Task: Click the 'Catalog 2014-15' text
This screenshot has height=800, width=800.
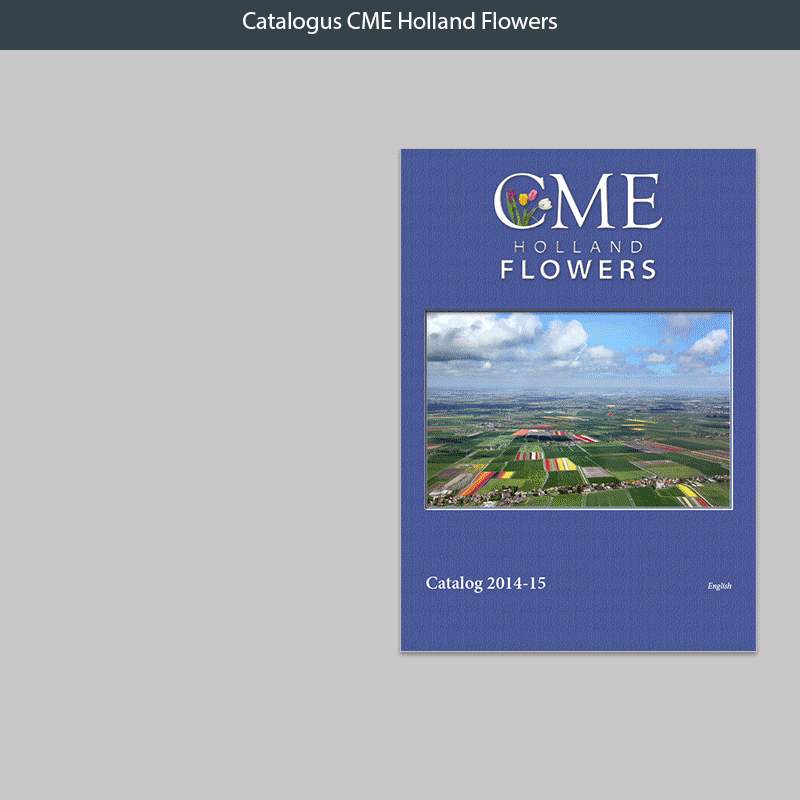Action: [485, 583]
